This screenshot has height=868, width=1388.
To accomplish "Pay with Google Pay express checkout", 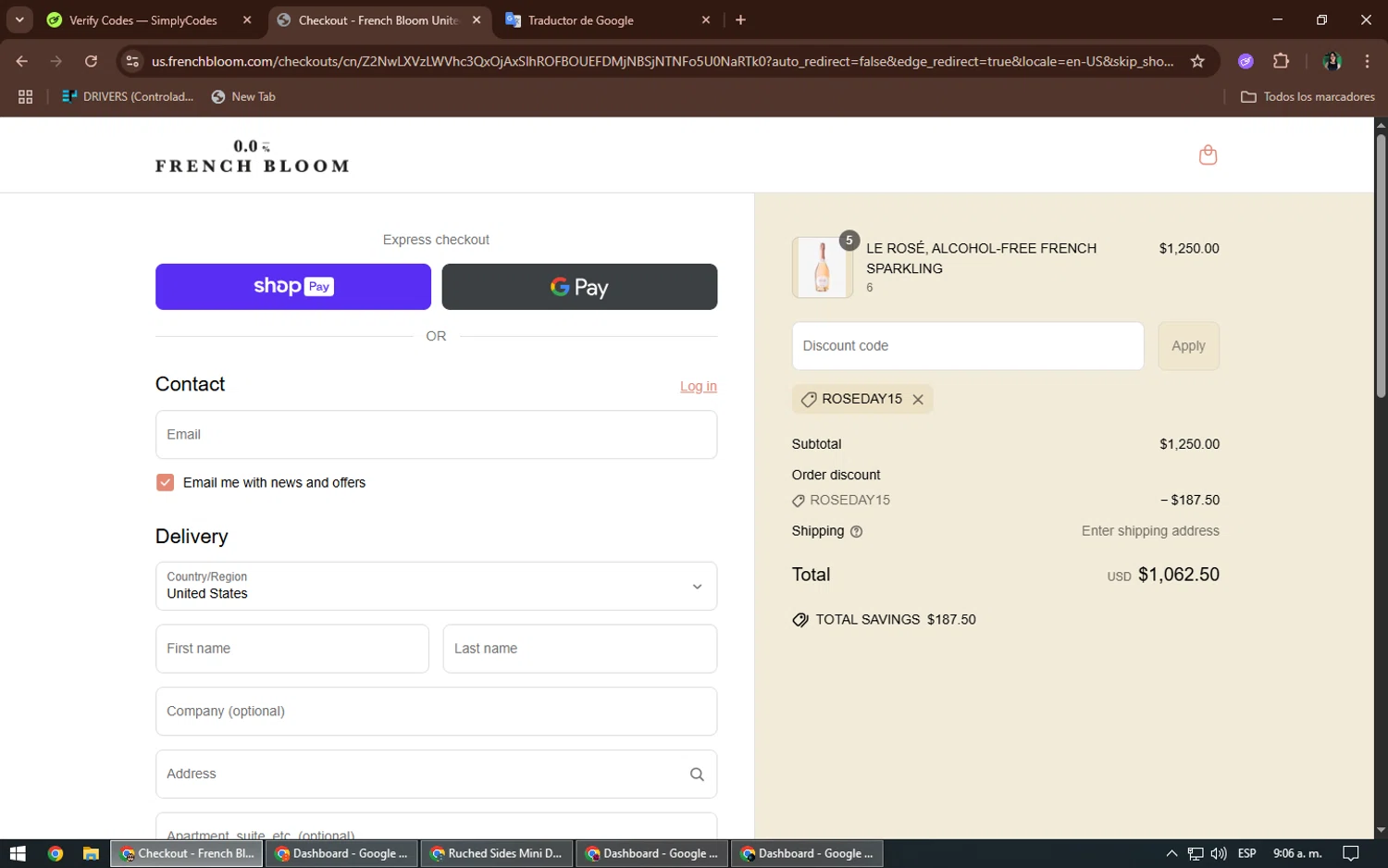I will pos(579,287).
